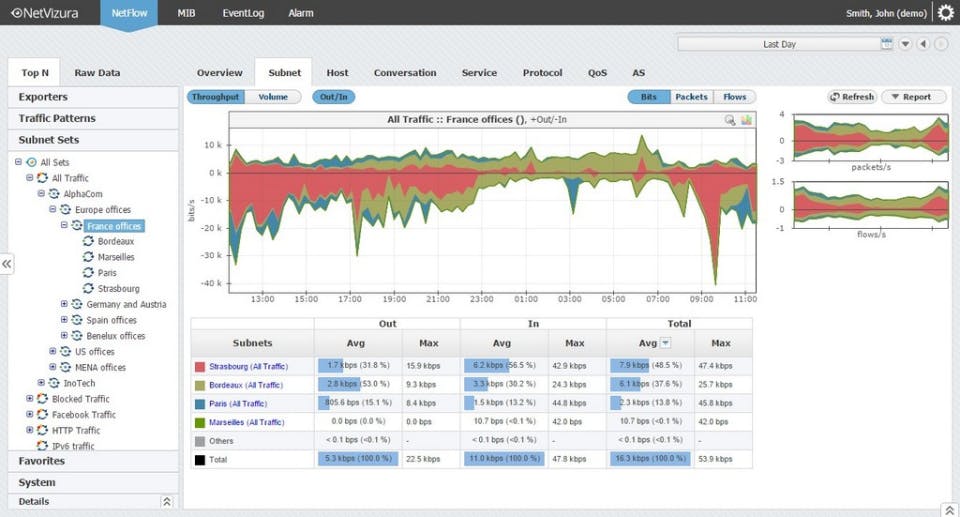The image size is (960, 517).
Task: Open the Favorites accordion section
Action: pos(93,461)
